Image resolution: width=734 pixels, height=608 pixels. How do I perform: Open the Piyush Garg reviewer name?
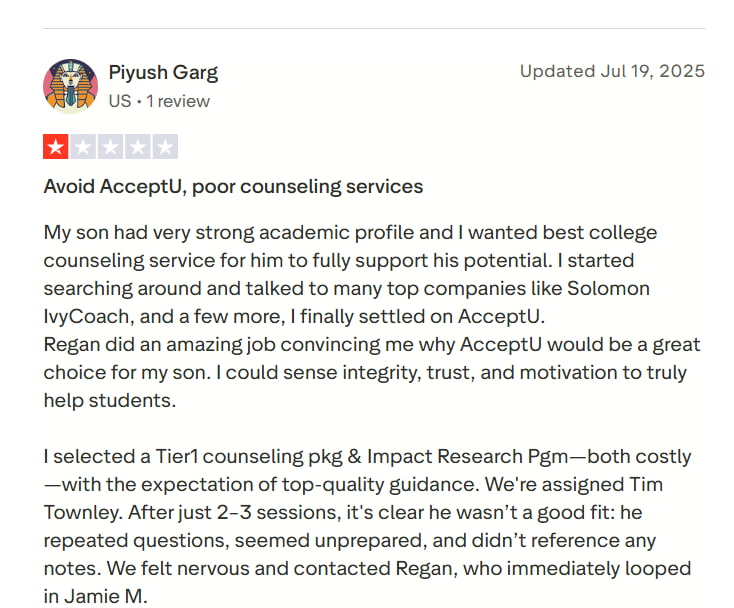[163, 72]
